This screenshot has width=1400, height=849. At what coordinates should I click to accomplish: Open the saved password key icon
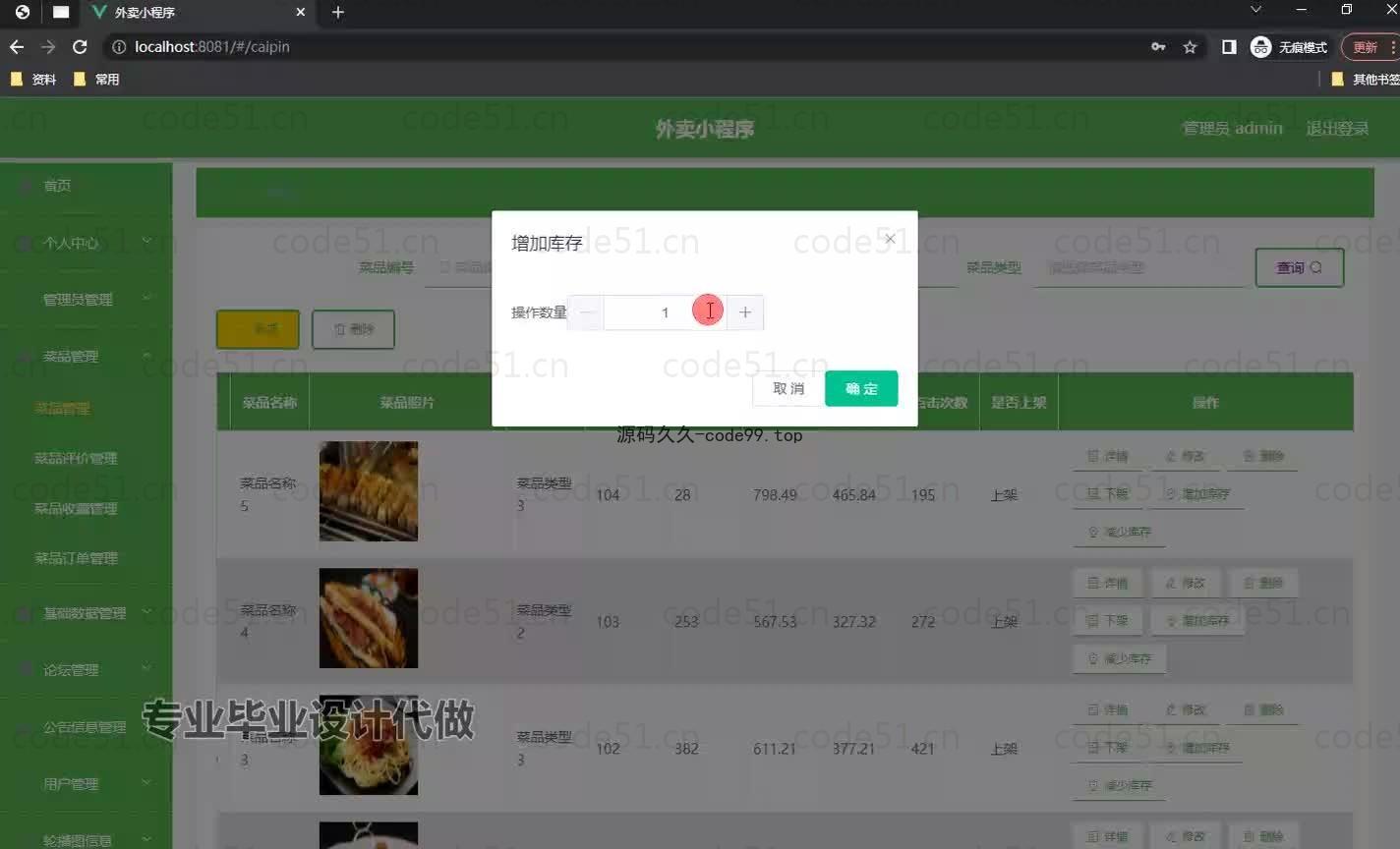pos(1158,46)
